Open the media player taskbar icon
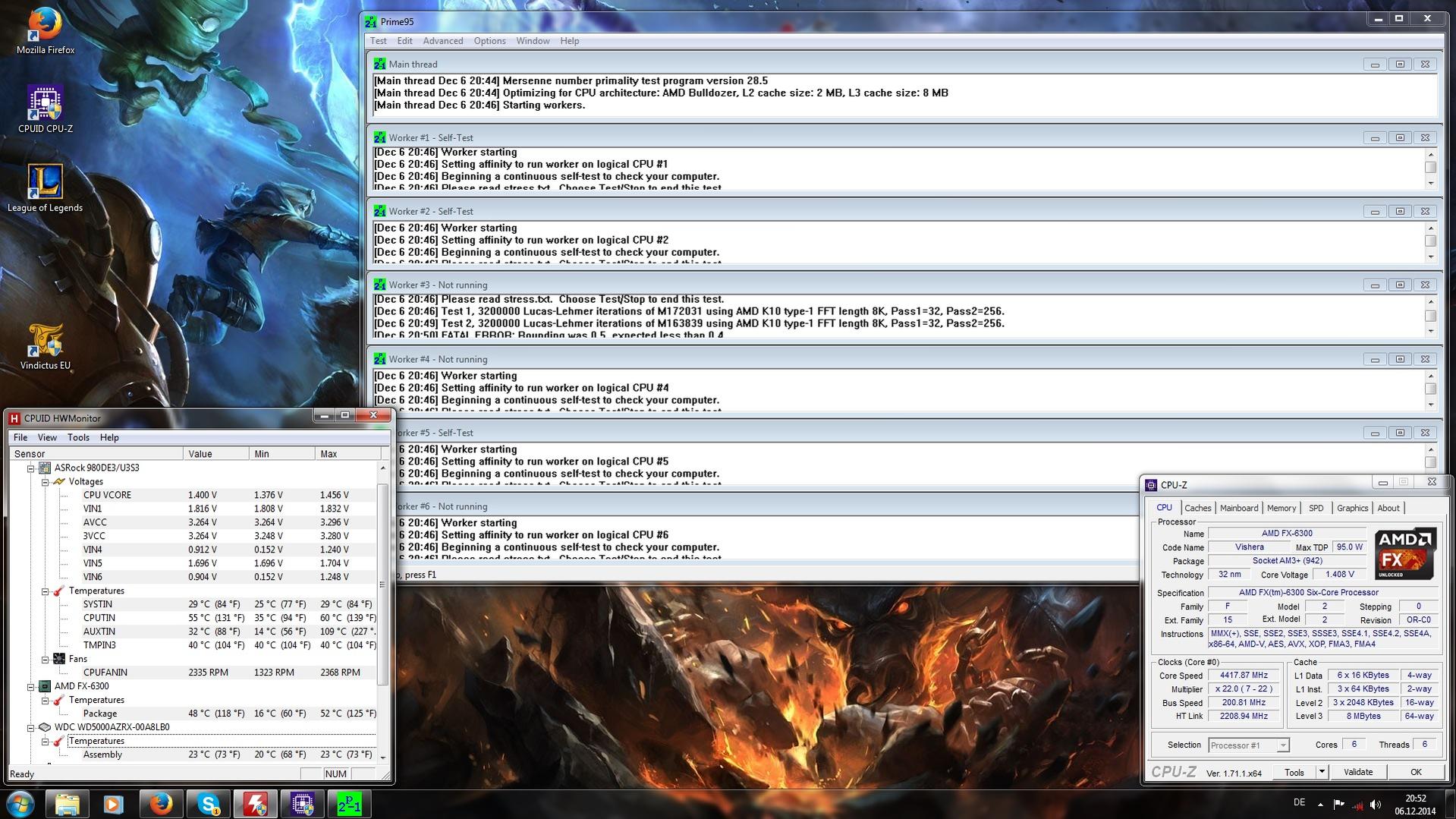Image resolution: width=1456 pixels, height=819 pixels. point(114,804)
